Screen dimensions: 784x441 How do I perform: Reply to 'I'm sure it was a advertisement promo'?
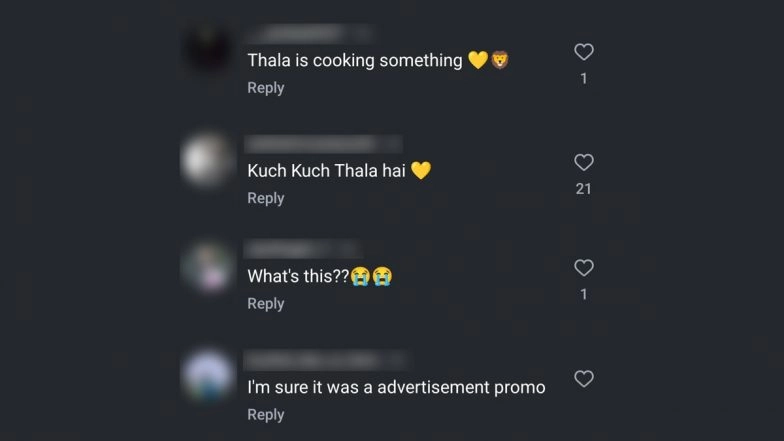pos(266,414)
